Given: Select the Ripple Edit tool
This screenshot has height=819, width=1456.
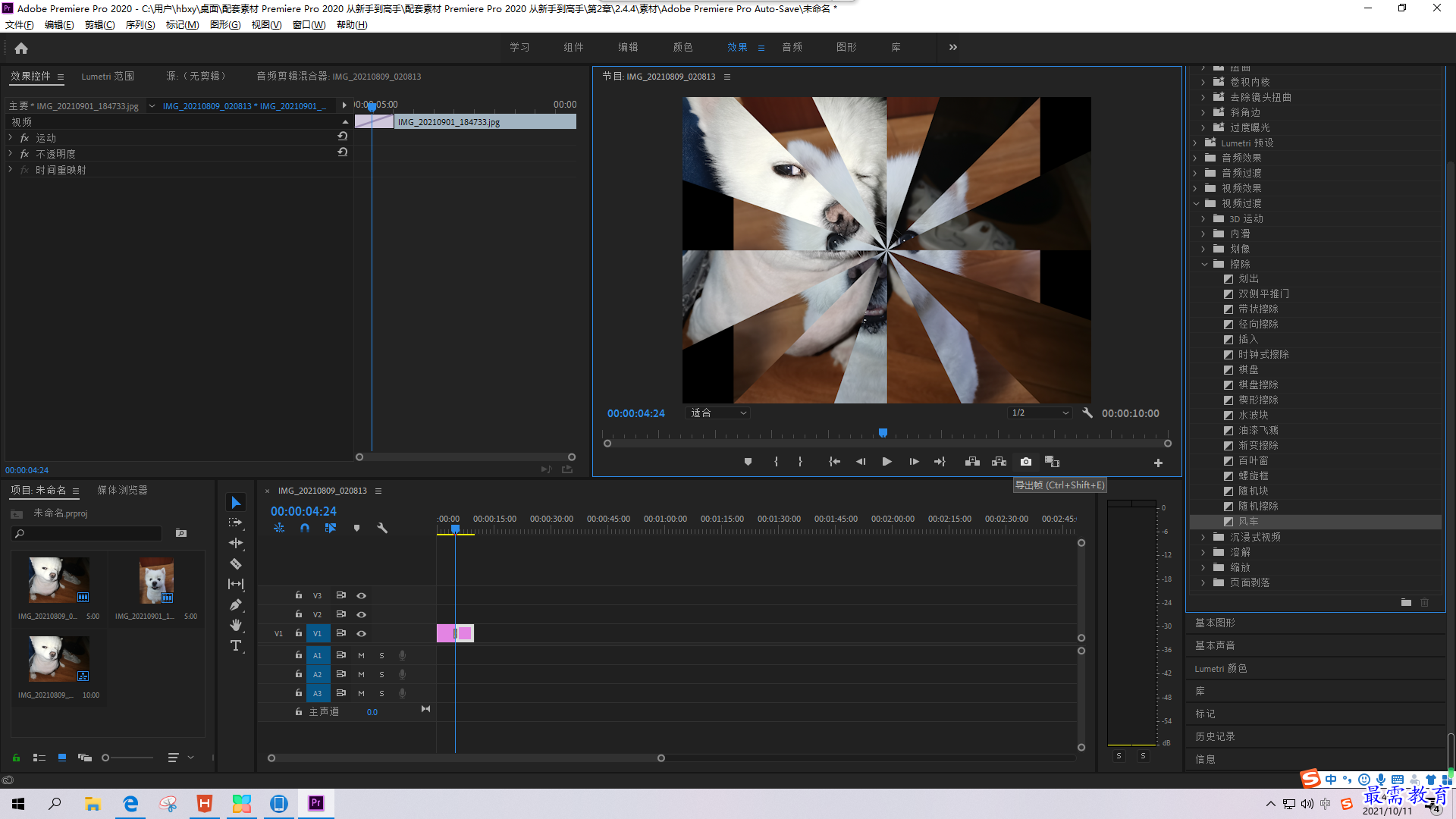Looking at the screenshot, I should pyautogui.click(x=236, y=543).
